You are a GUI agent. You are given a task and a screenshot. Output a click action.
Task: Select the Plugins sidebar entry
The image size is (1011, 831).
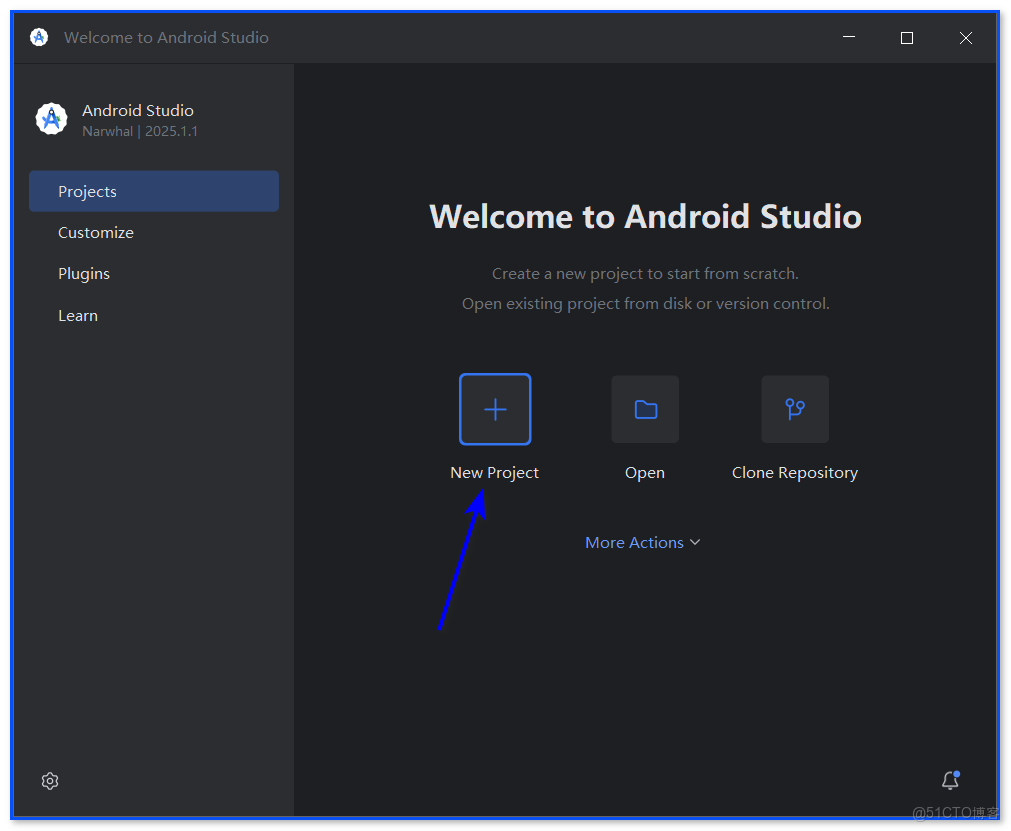(84, 273)
